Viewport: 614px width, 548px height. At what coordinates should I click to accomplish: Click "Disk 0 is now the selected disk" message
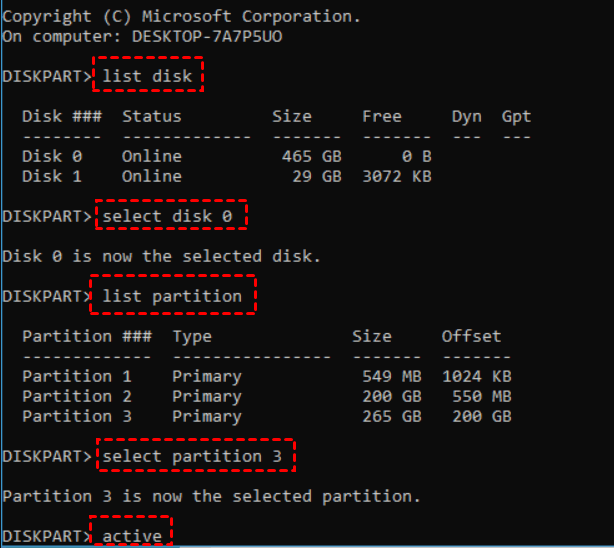pos(161,256)
